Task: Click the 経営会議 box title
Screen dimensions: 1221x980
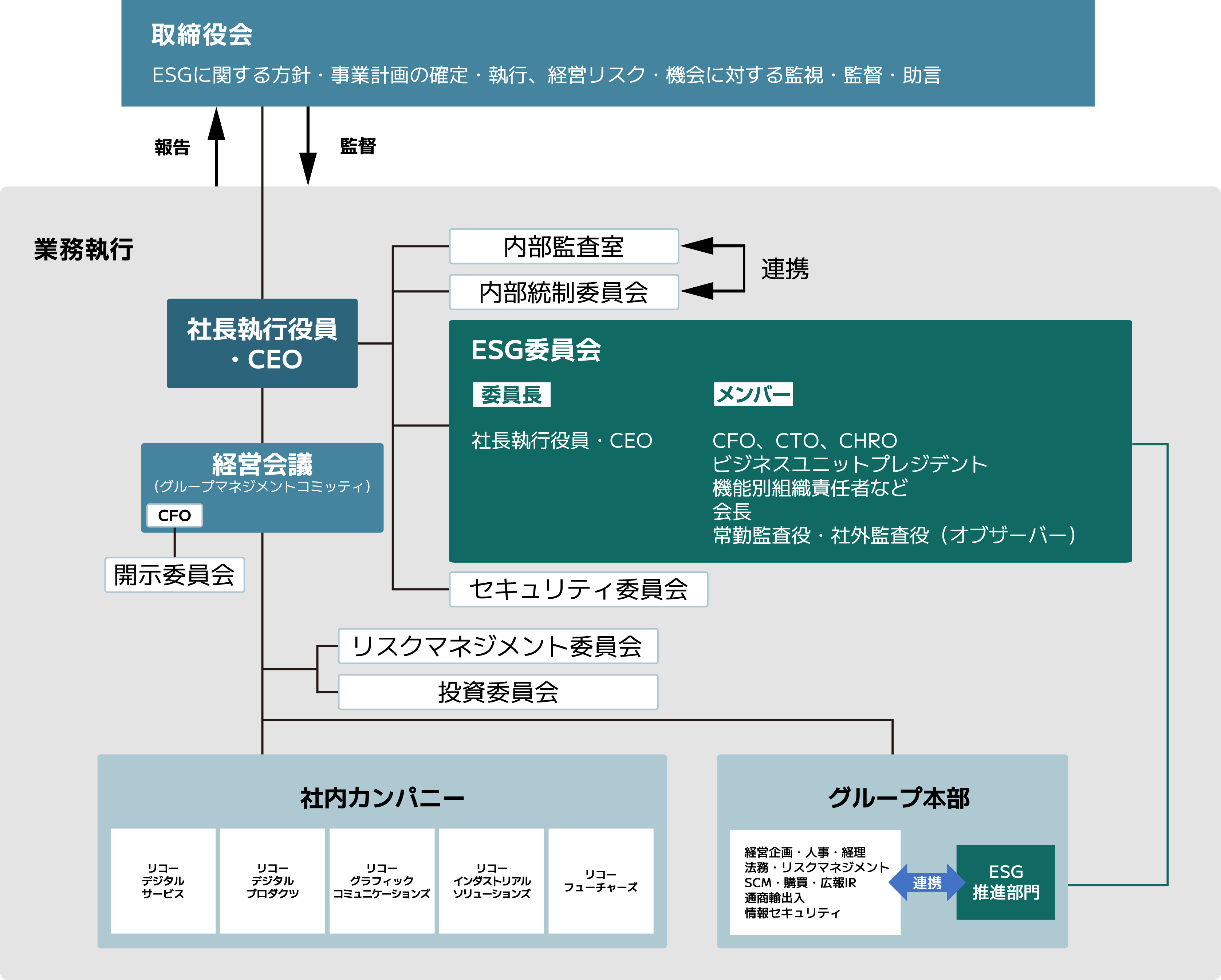Action: tap(262, 465)
